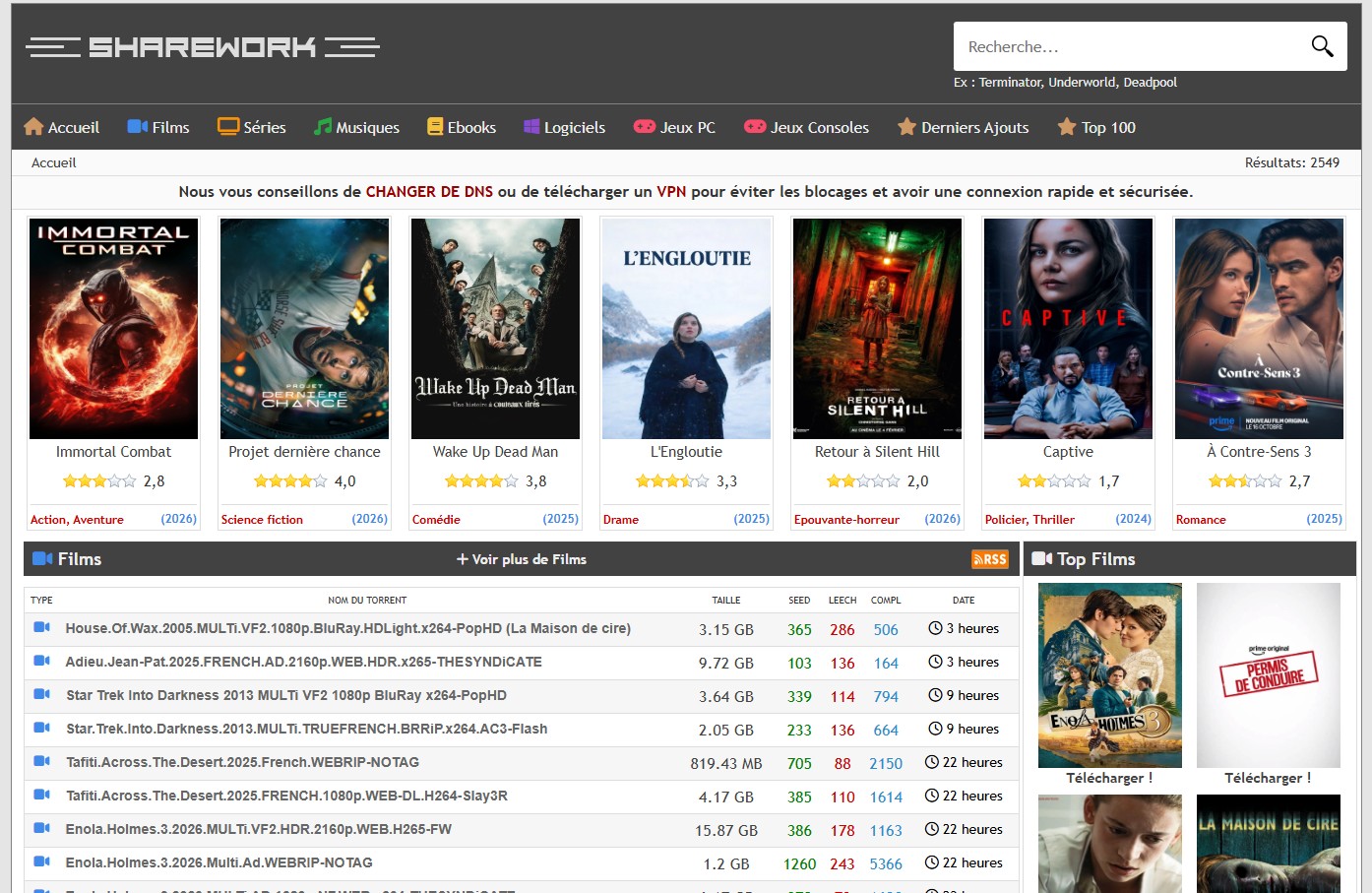Click the camera icon beside House.Of.Wax torrent
This screenshot has width=1372, height=893.
tap(41, 627)
